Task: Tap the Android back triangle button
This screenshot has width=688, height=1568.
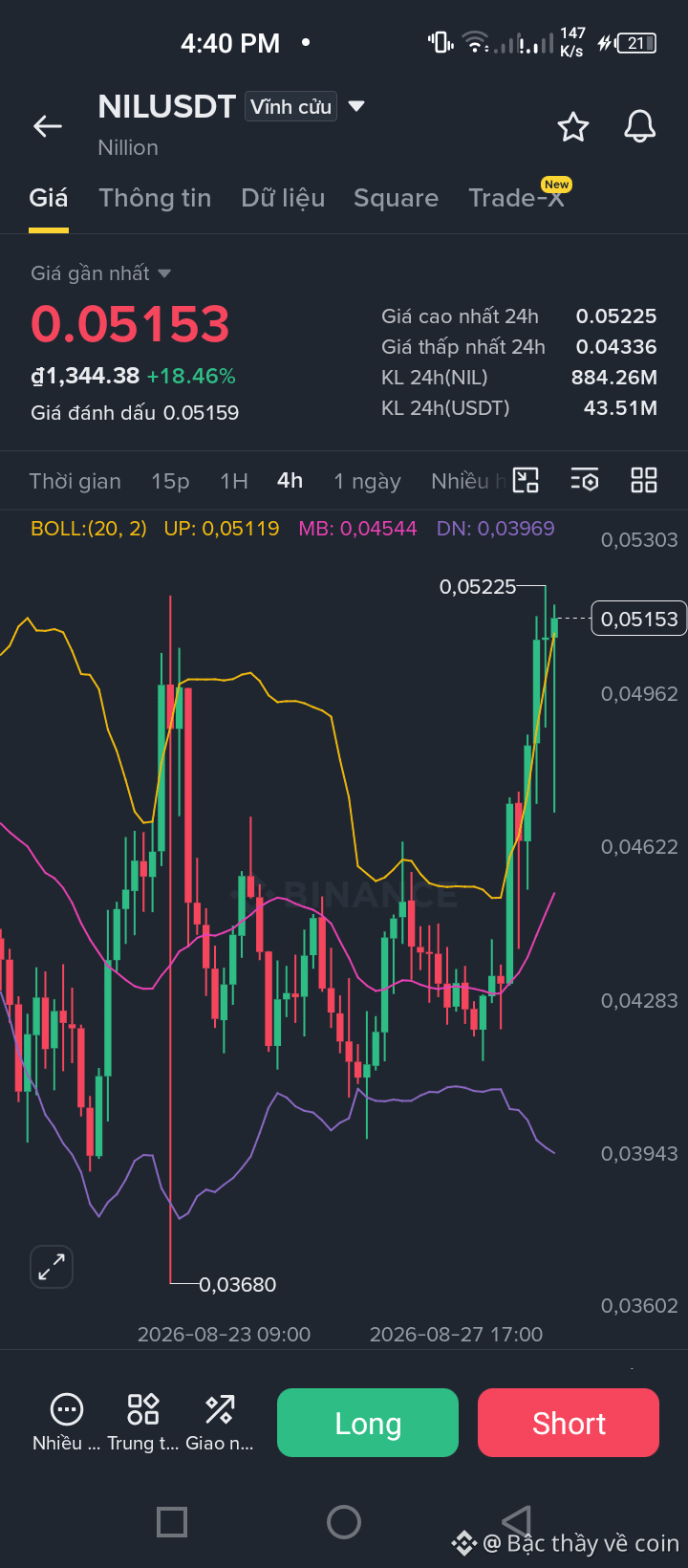Action: (516, 1522)
